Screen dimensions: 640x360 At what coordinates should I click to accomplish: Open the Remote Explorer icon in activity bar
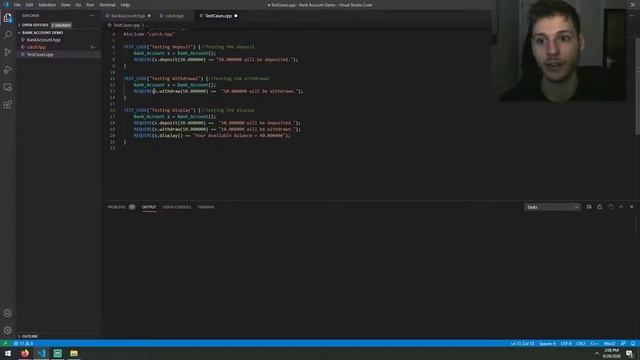pos(8,87)
